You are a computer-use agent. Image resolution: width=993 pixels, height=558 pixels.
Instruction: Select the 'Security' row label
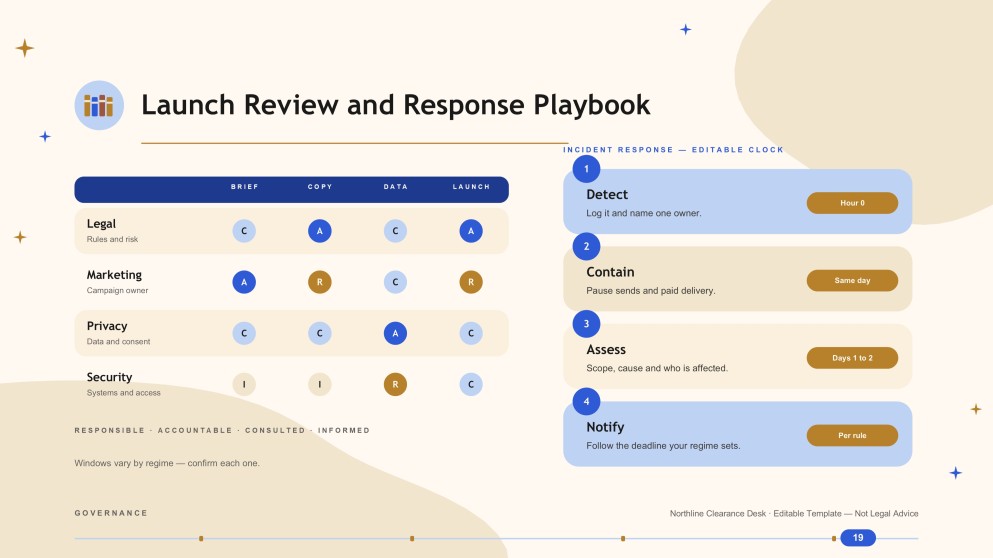(x=110, y=377)
